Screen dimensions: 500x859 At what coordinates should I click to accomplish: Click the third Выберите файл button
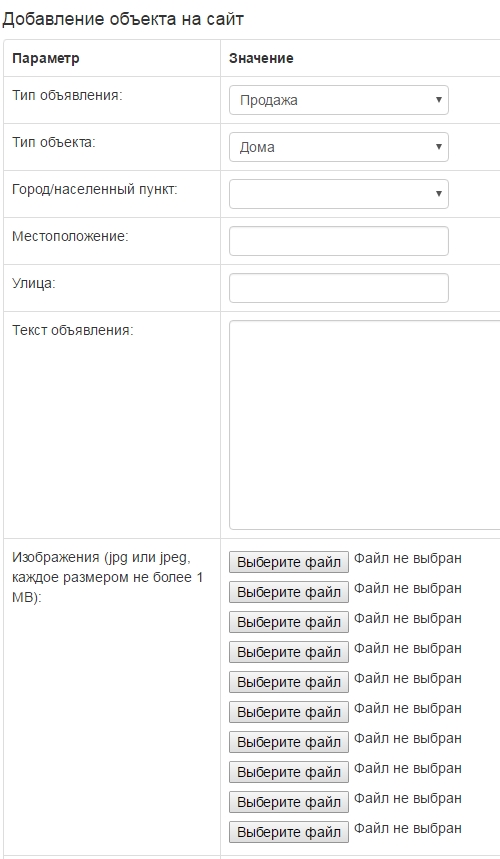tap(289, 622)
